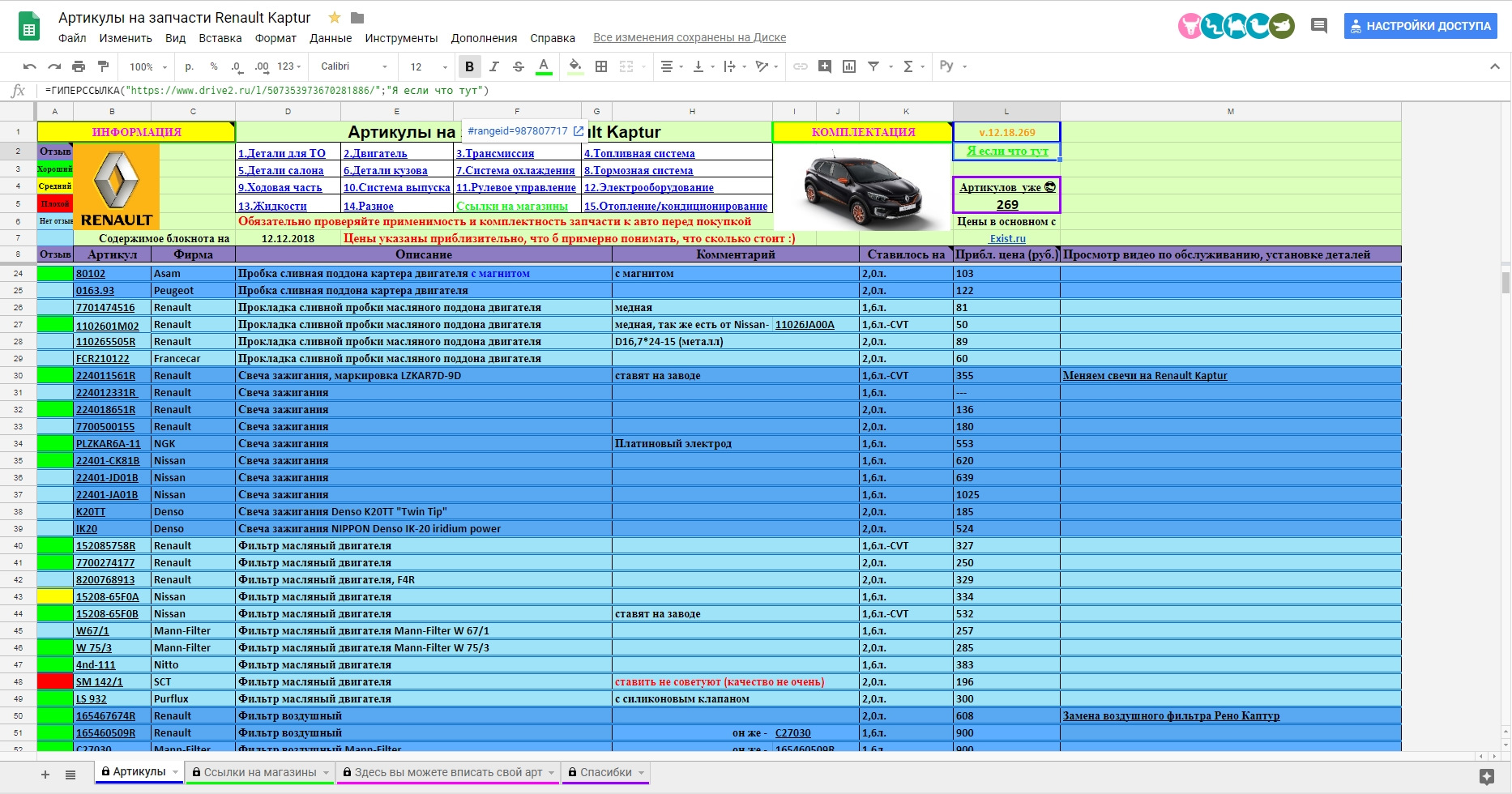Image resolution: width=1512 pixels, height=794 pixels.
Task: Click 'Все изменения сохранены на Диске' link
Action: [690, 37]
